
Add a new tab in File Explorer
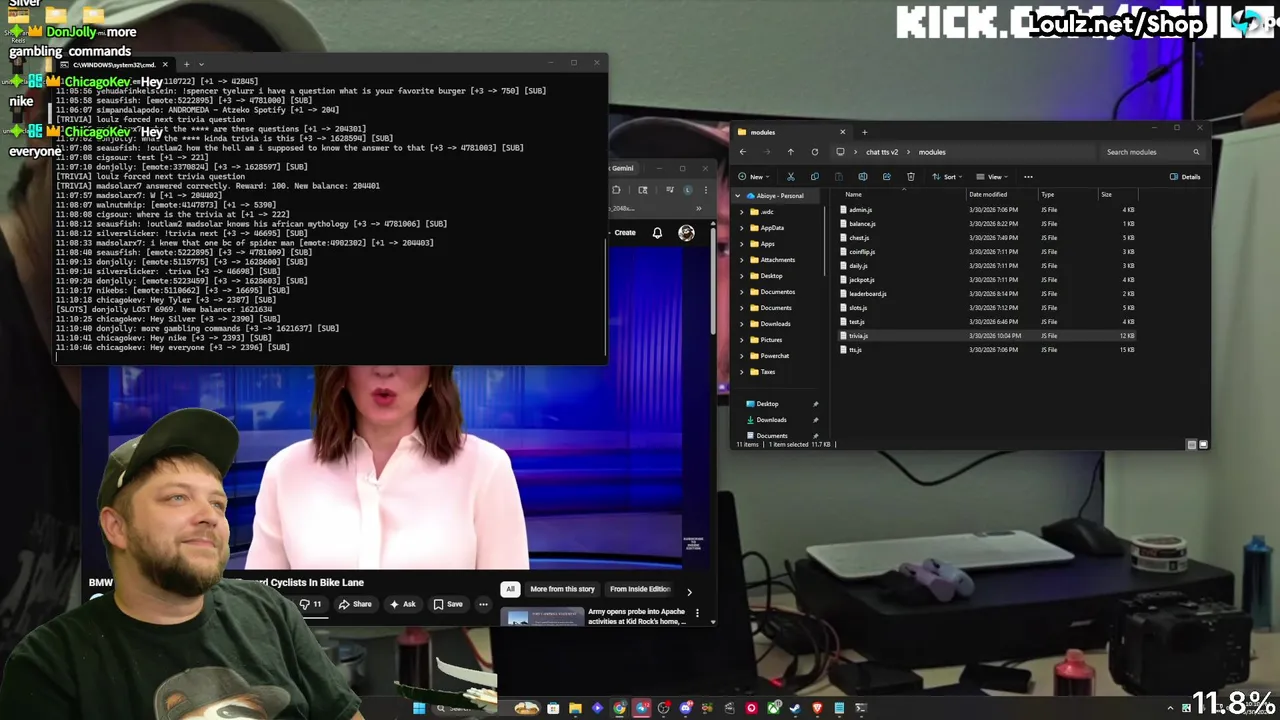864,132
